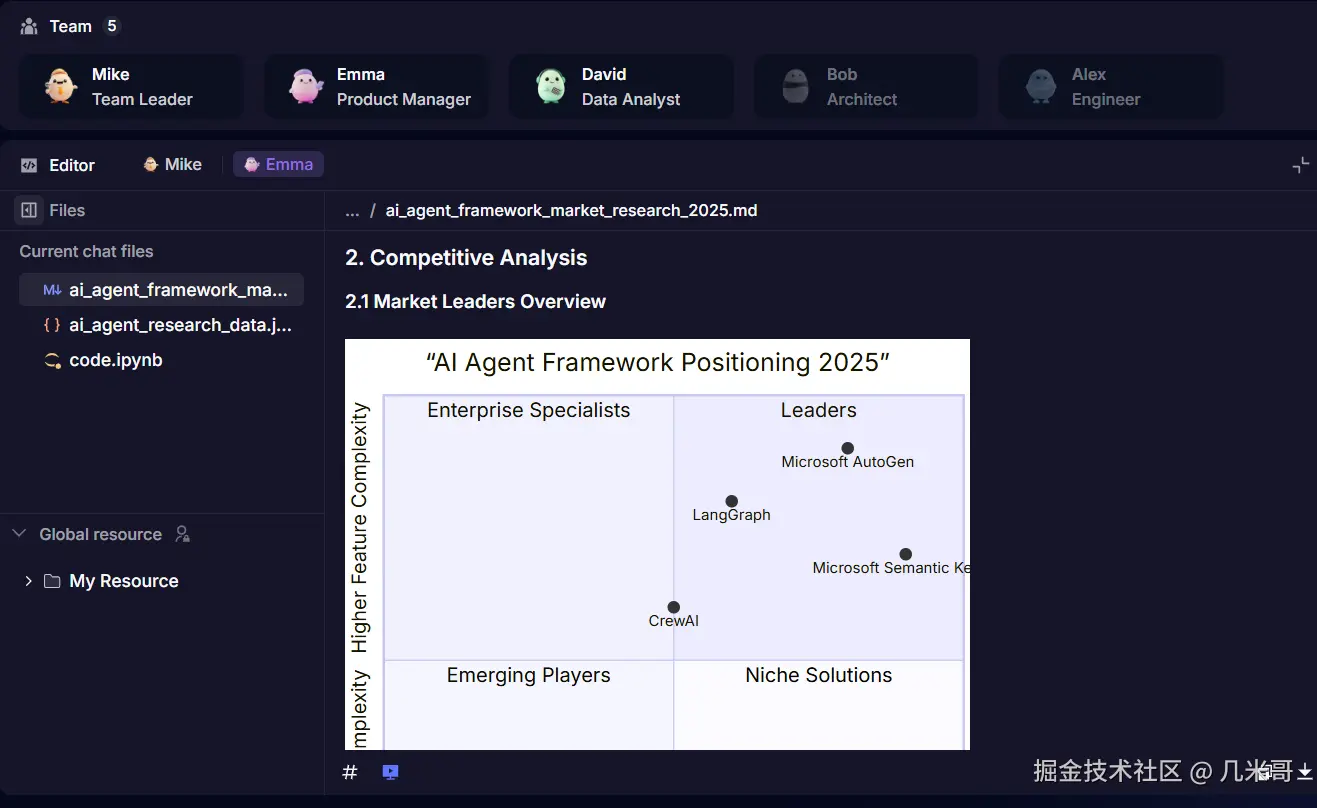Select the Emma editor tab
This screenshot has height=808, width=1317.
pyautogui.click(x=278, y=164)
